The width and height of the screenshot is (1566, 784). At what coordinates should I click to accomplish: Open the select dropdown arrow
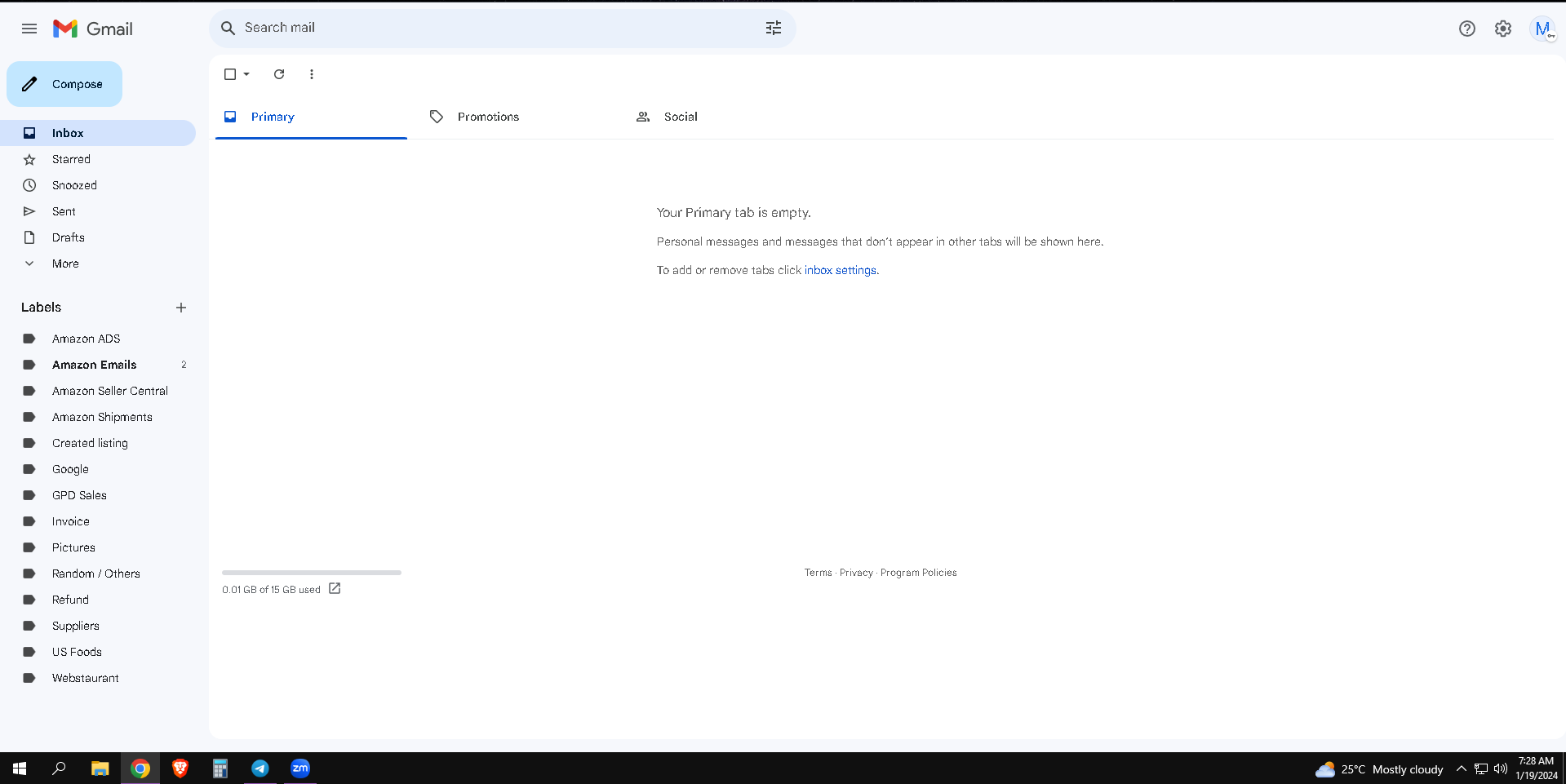(246, 74)
